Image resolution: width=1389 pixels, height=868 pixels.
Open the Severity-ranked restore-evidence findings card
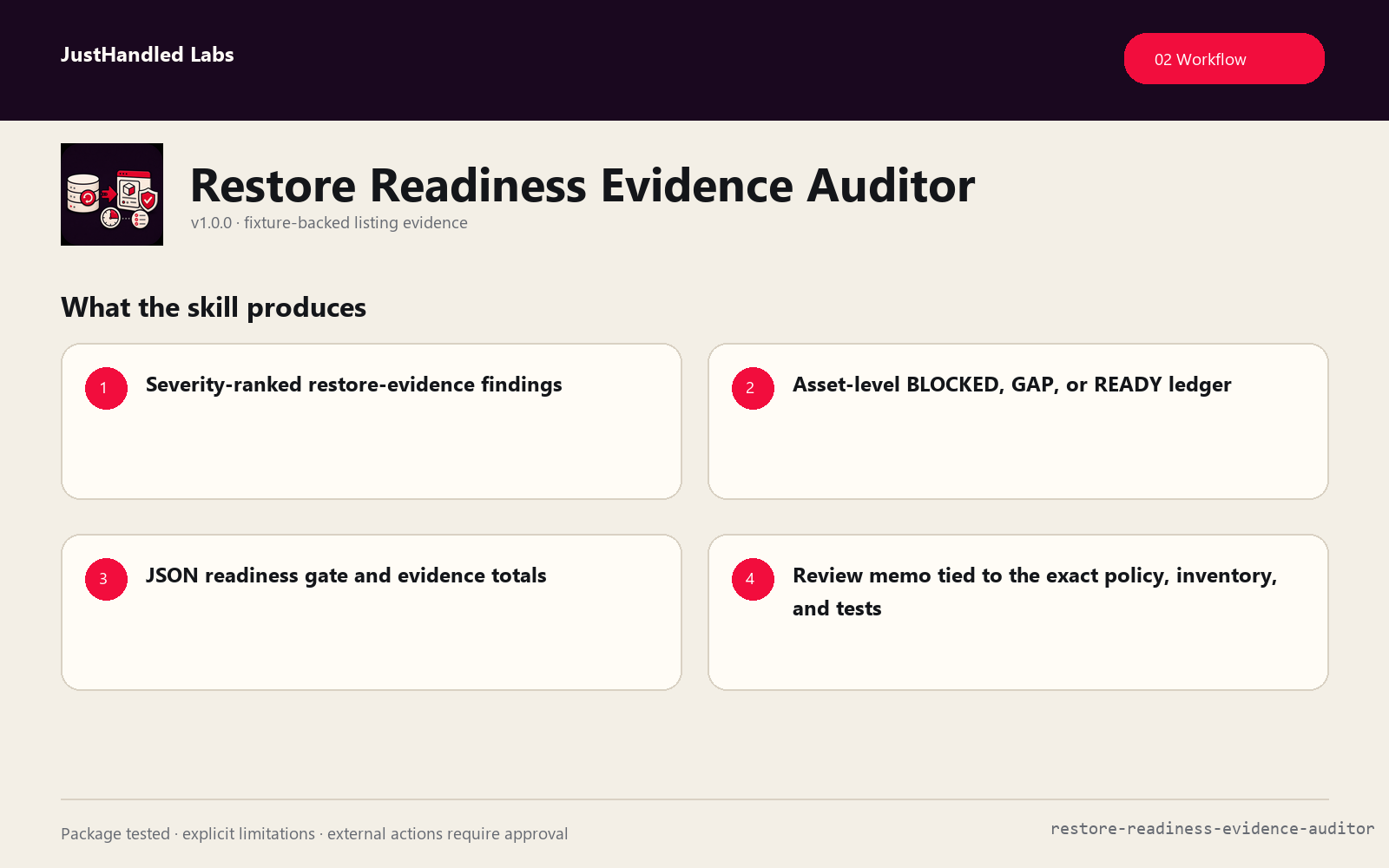[x=372, y=421]
